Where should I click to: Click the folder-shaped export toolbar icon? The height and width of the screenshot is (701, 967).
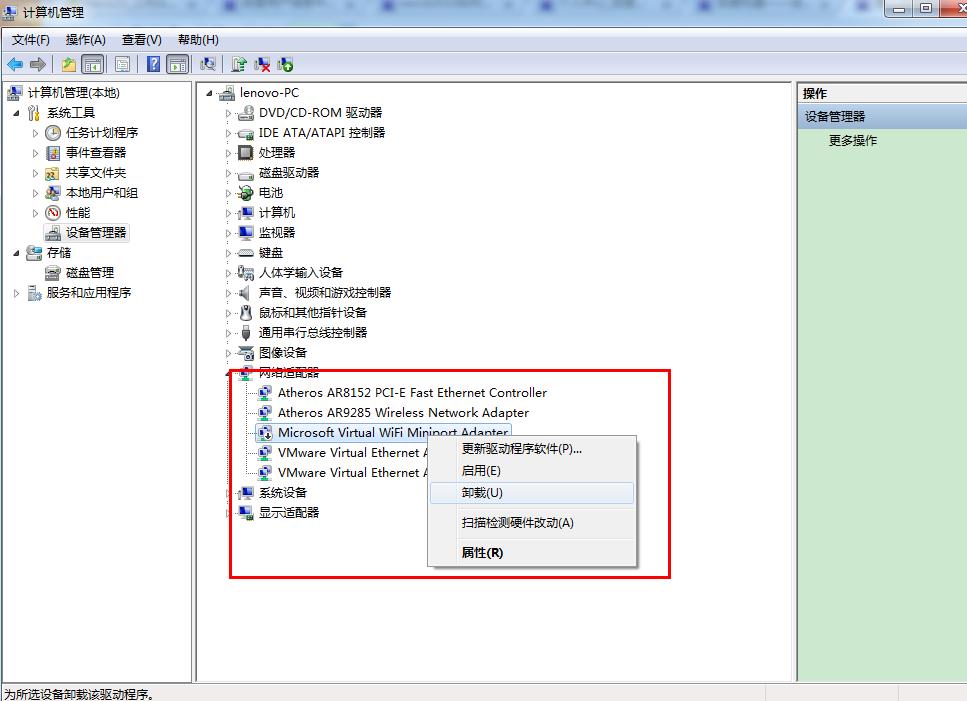point(69,63)
